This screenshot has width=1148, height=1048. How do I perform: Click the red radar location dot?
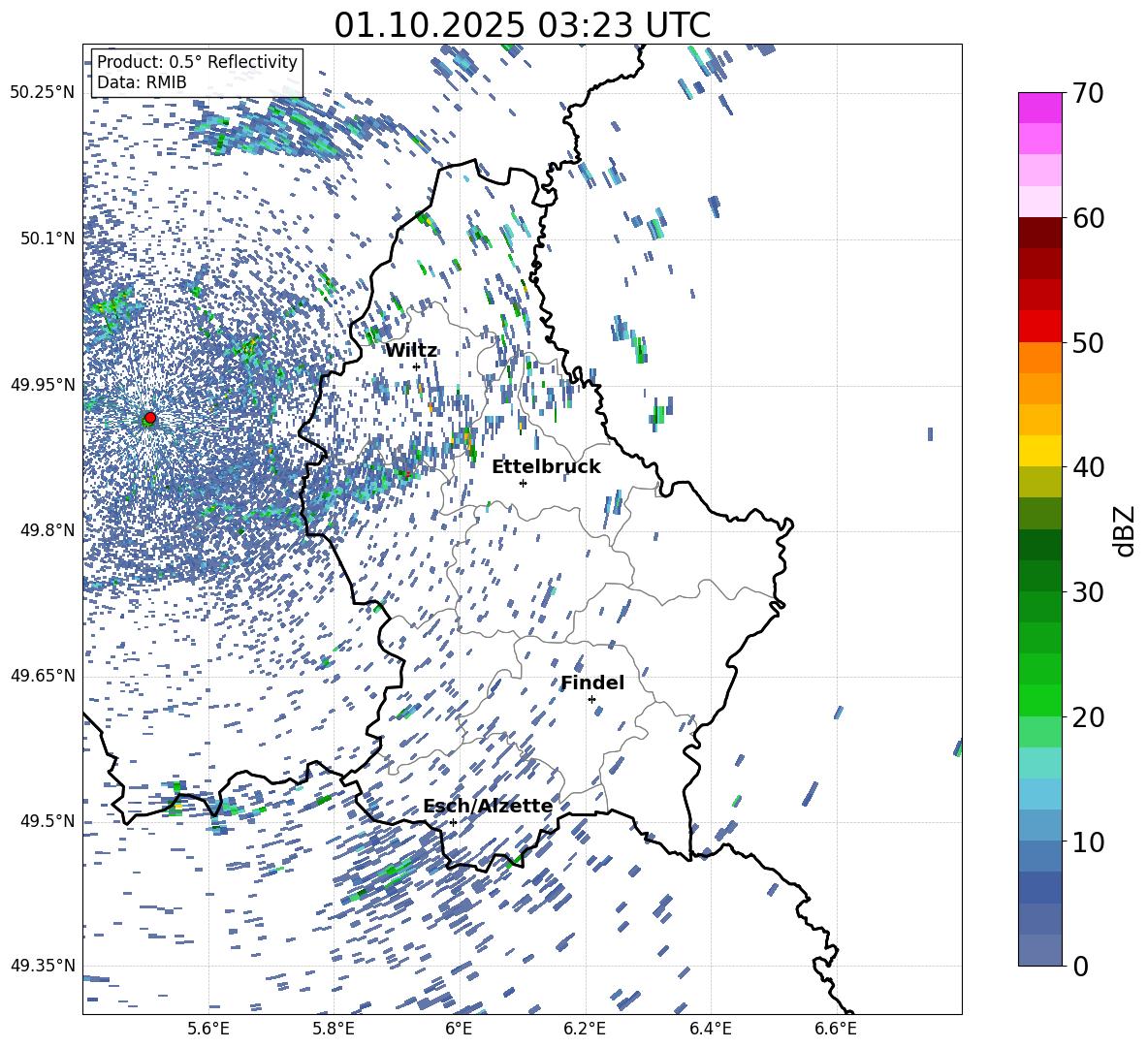click(150, 418)
